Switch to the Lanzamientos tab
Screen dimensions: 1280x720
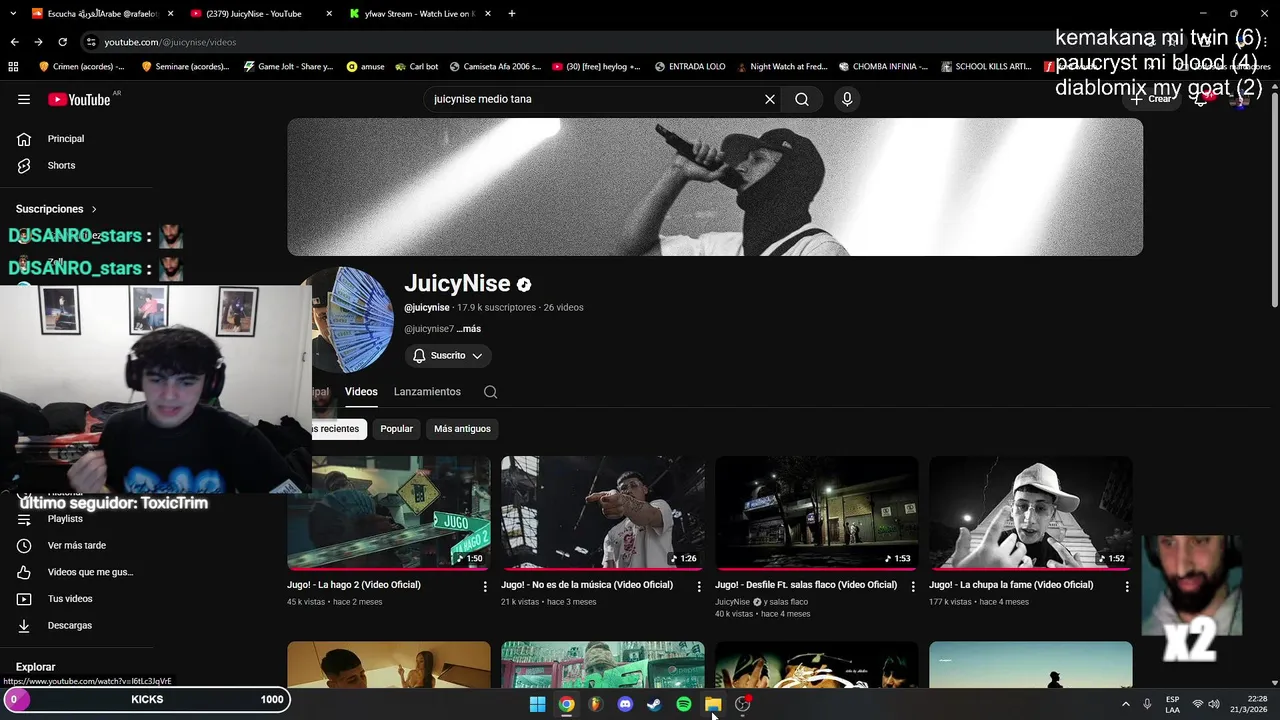click(x=427, y=392)
